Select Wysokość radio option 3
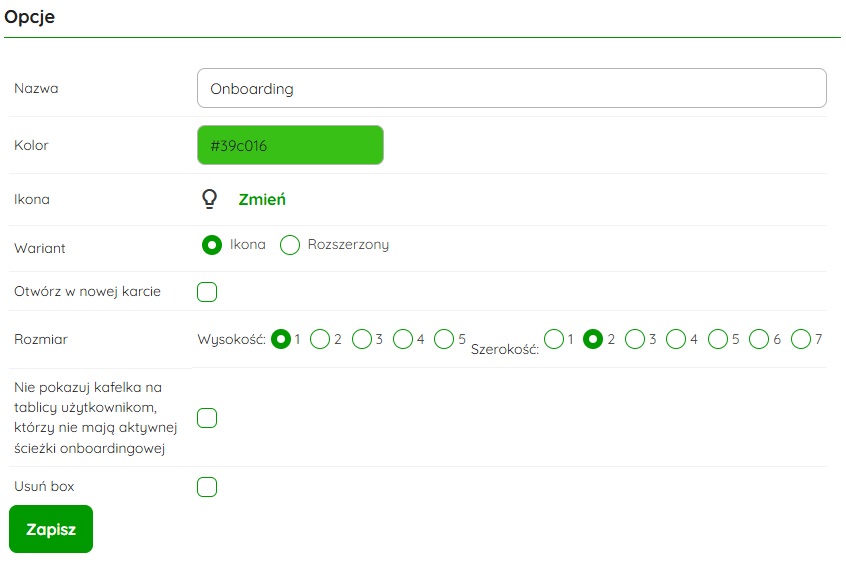 (362, 339)
